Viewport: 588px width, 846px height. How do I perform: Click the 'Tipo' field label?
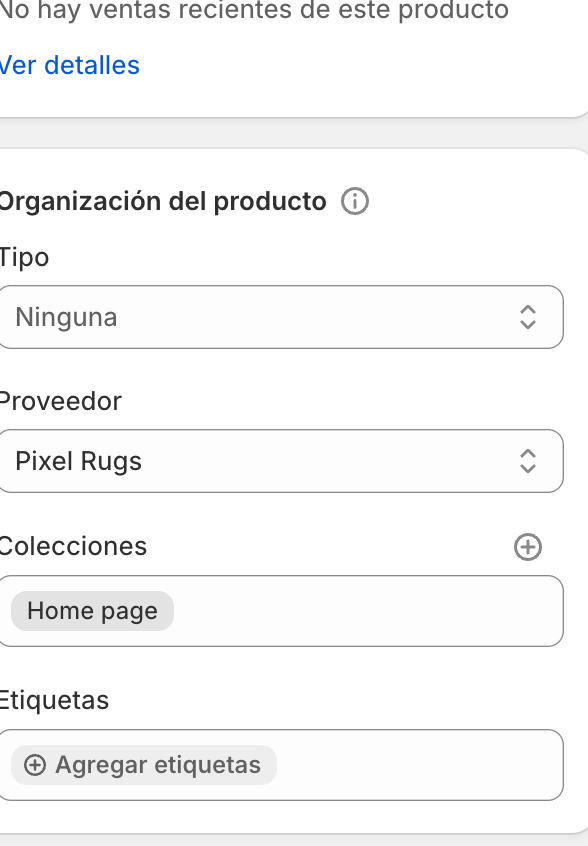pyautogui.click(x=24, y=257)
